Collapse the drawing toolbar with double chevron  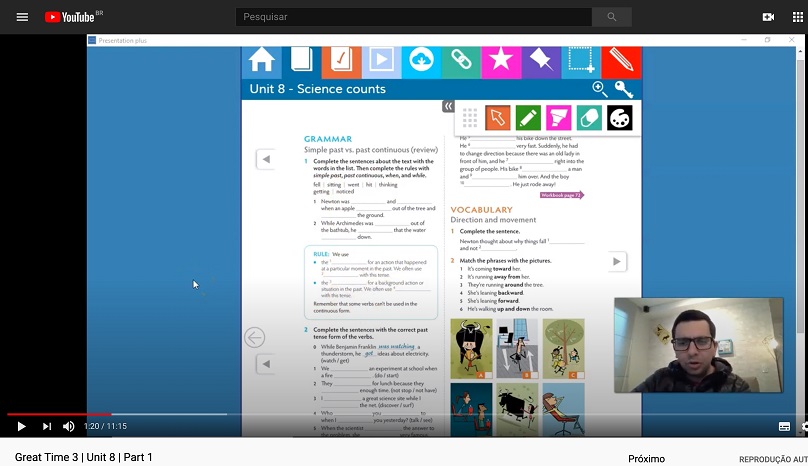pyautogui.click(x=448, y=105)
